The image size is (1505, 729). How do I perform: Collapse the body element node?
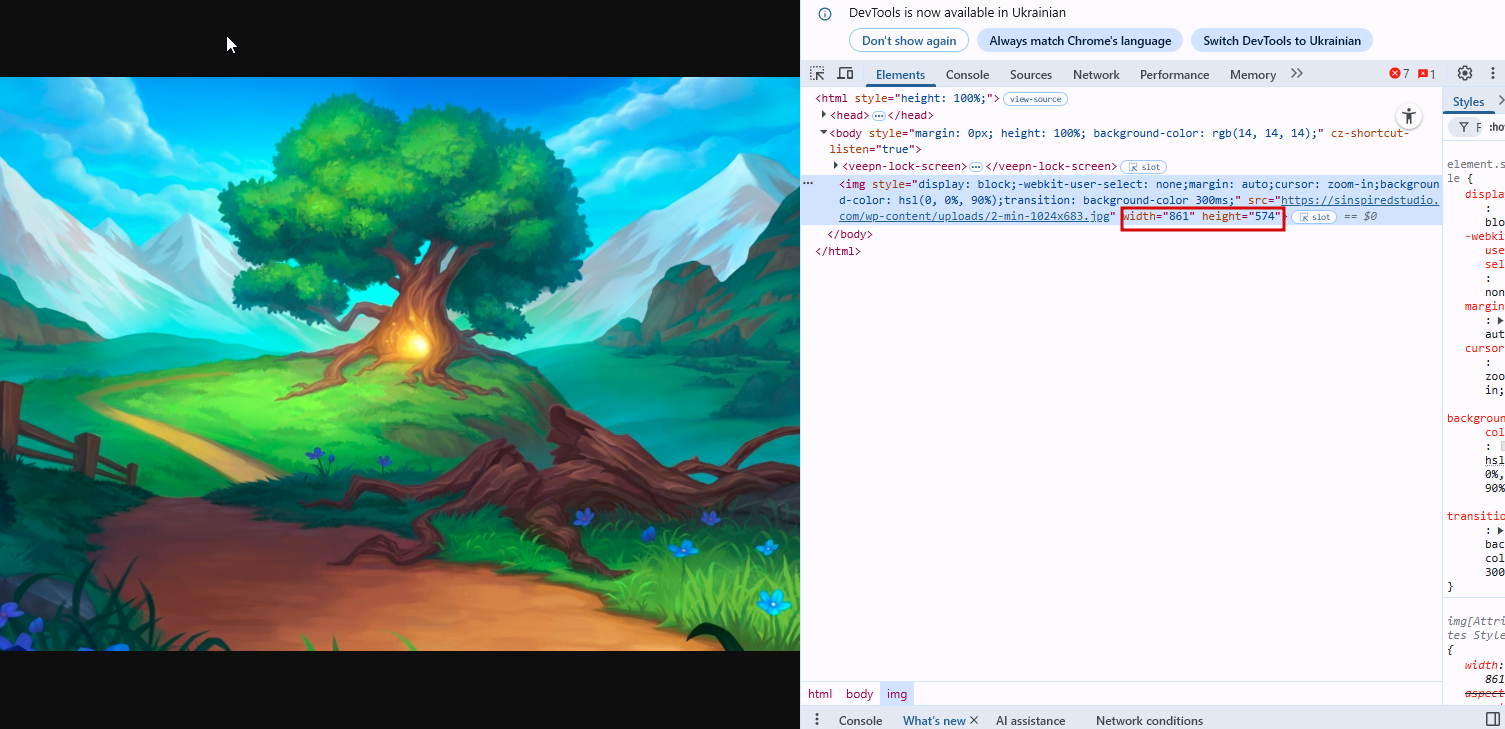[823, 132]
